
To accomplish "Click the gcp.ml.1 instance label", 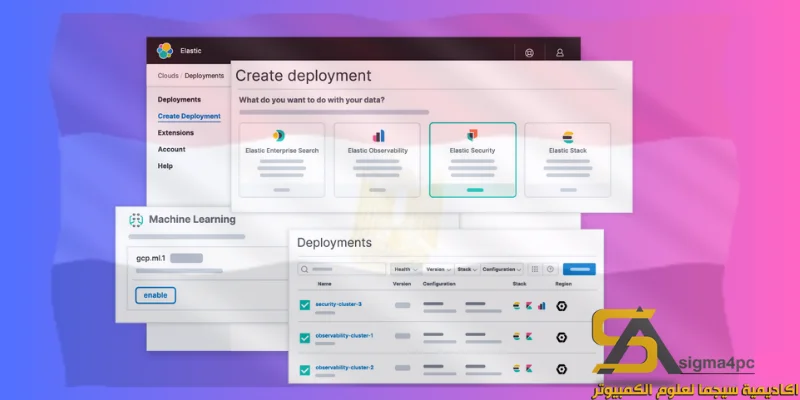I will 151,258.
